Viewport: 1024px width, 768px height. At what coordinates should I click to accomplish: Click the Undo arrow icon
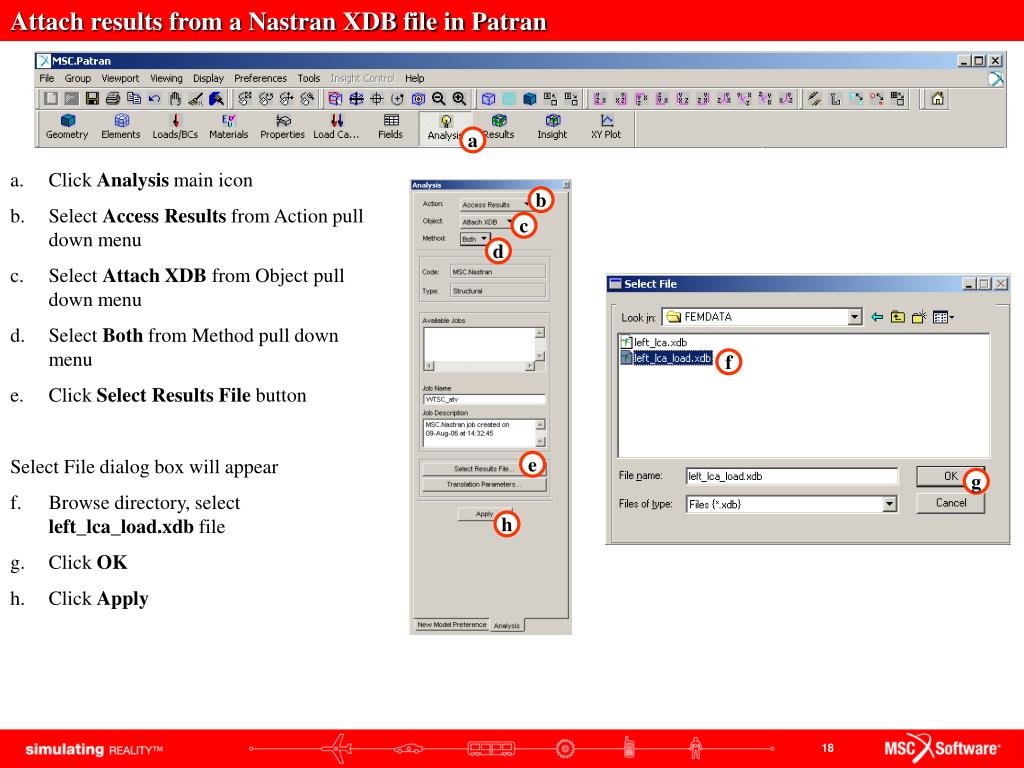pyautogui.click(x=154, y=99)
